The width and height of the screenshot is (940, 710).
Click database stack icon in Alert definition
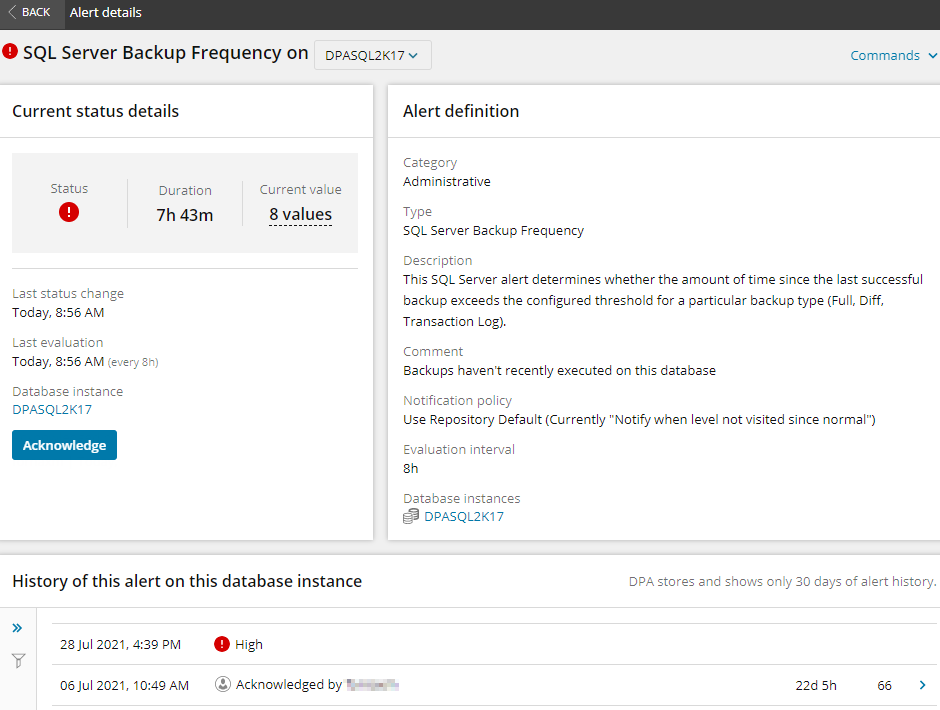tap(411, 517)
